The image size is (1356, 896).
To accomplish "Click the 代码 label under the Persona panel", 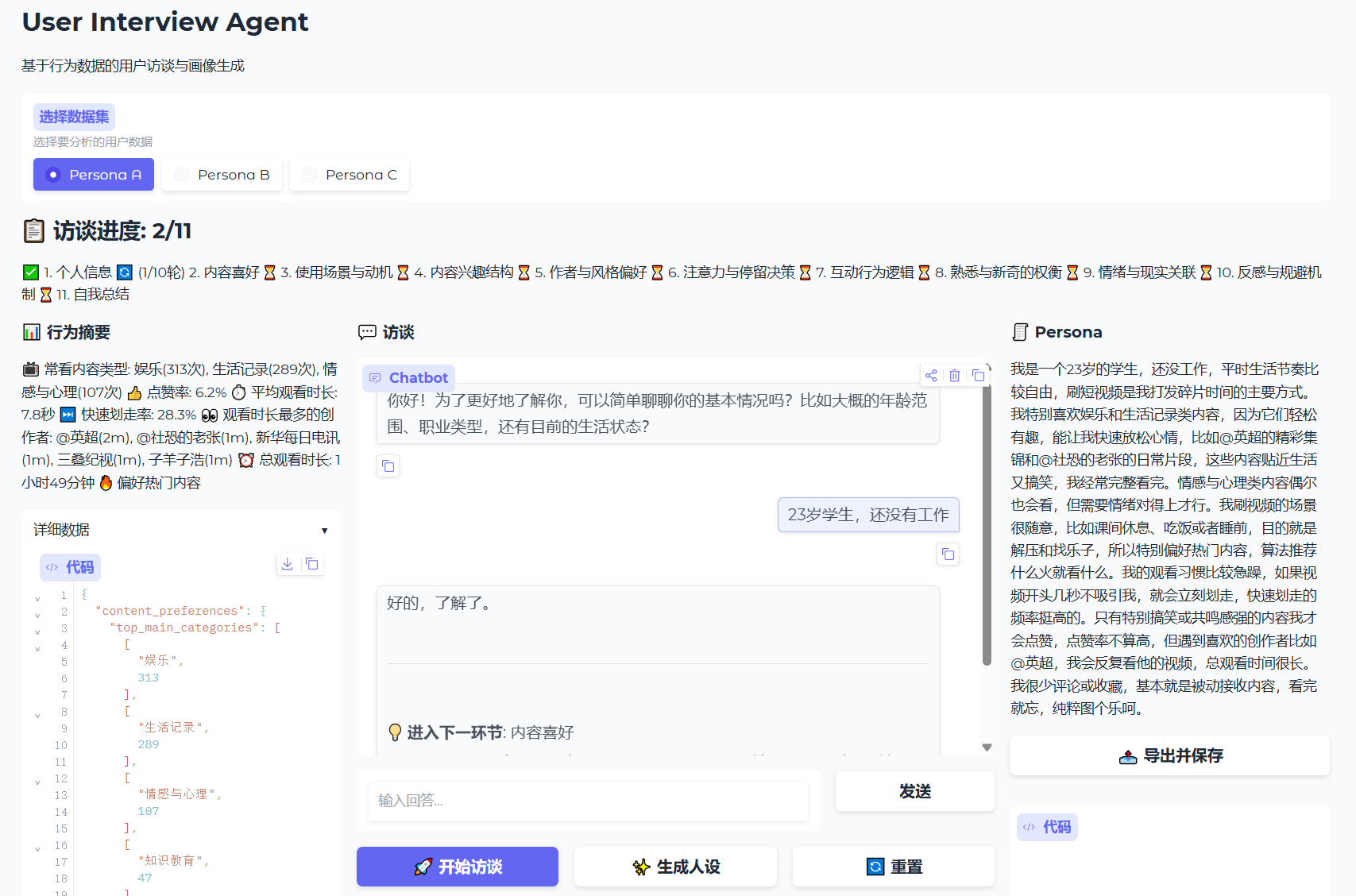I will pyautogui.click(x=1048, y=827).
